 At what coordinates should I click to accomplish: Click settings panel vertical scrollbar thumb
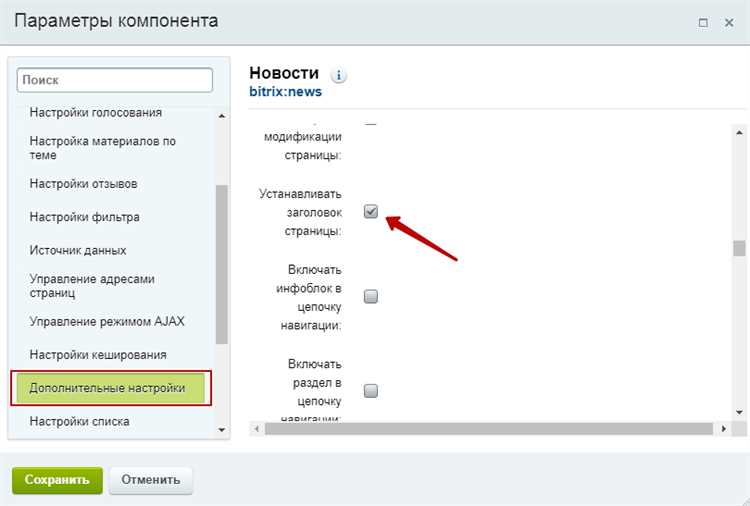739,248
